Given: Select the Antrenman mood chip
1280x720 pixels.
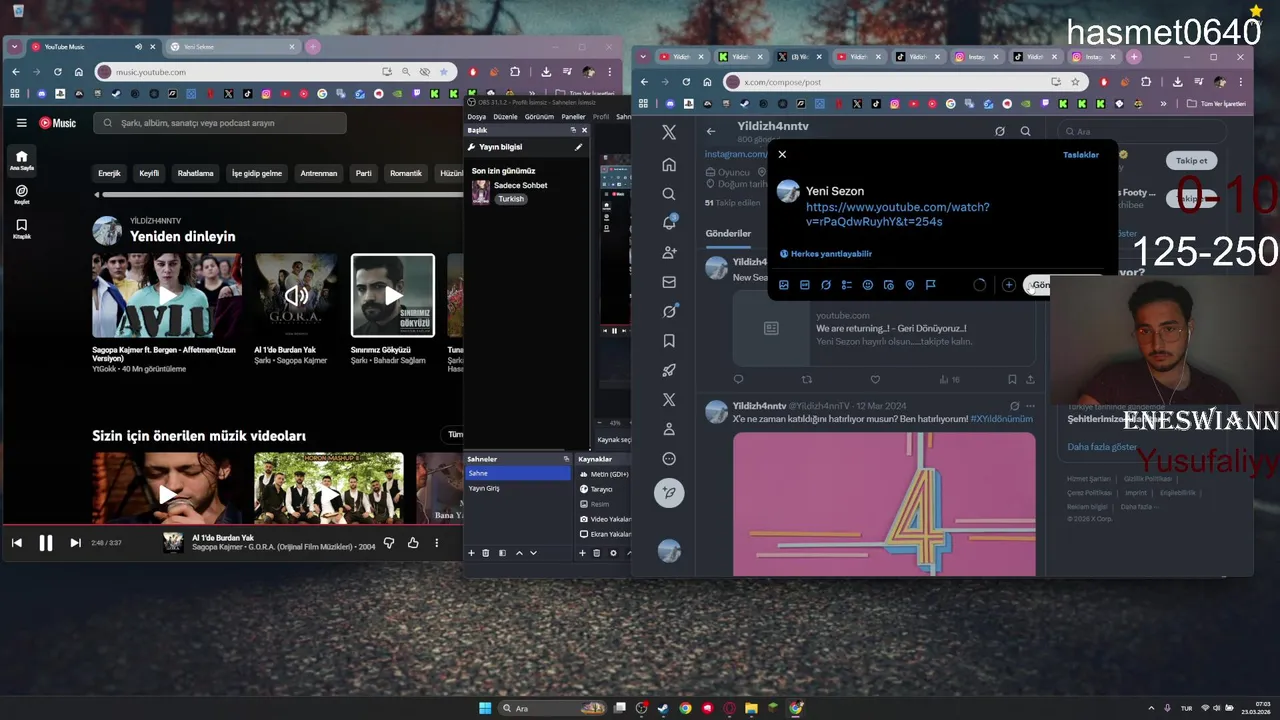Looking at the screenshot, I should pyautogui.click(x=318, y=173).
